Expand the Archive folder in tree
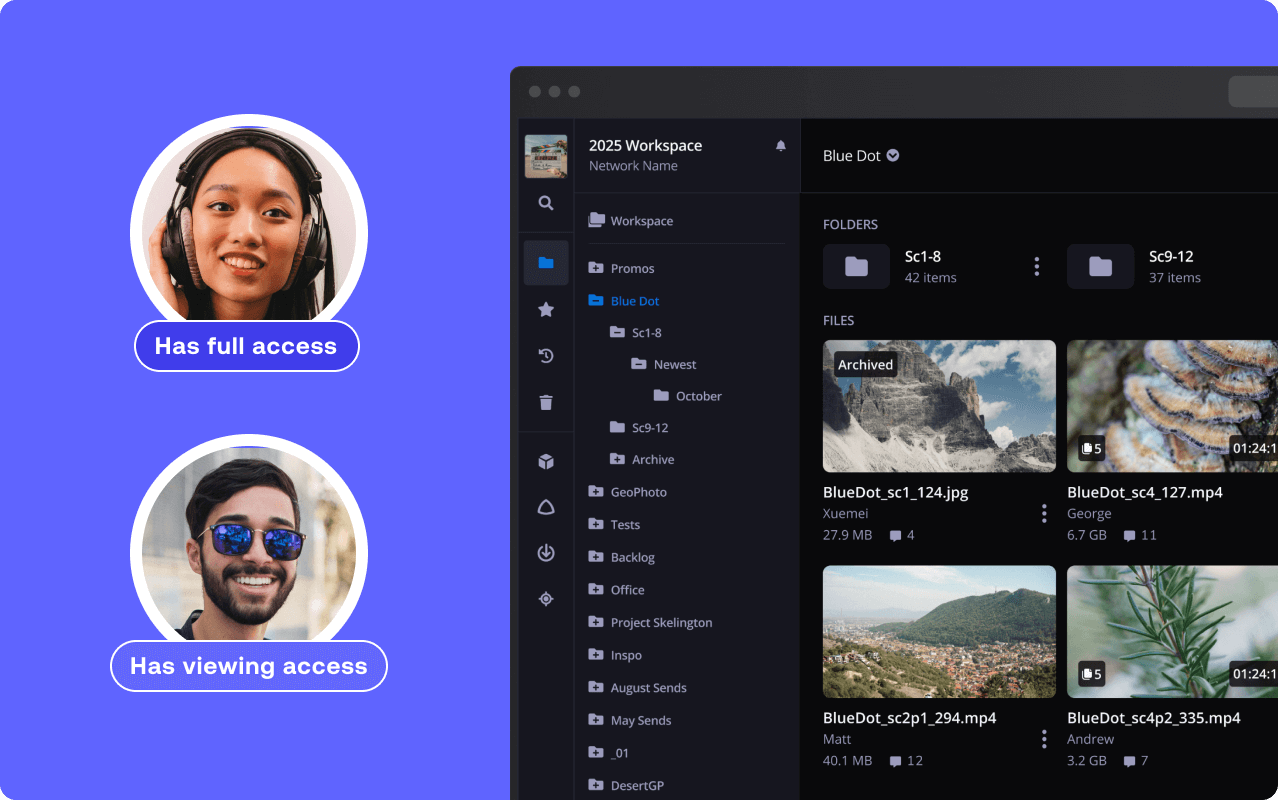The image size is (1278, 800). (x=617, y=459)
